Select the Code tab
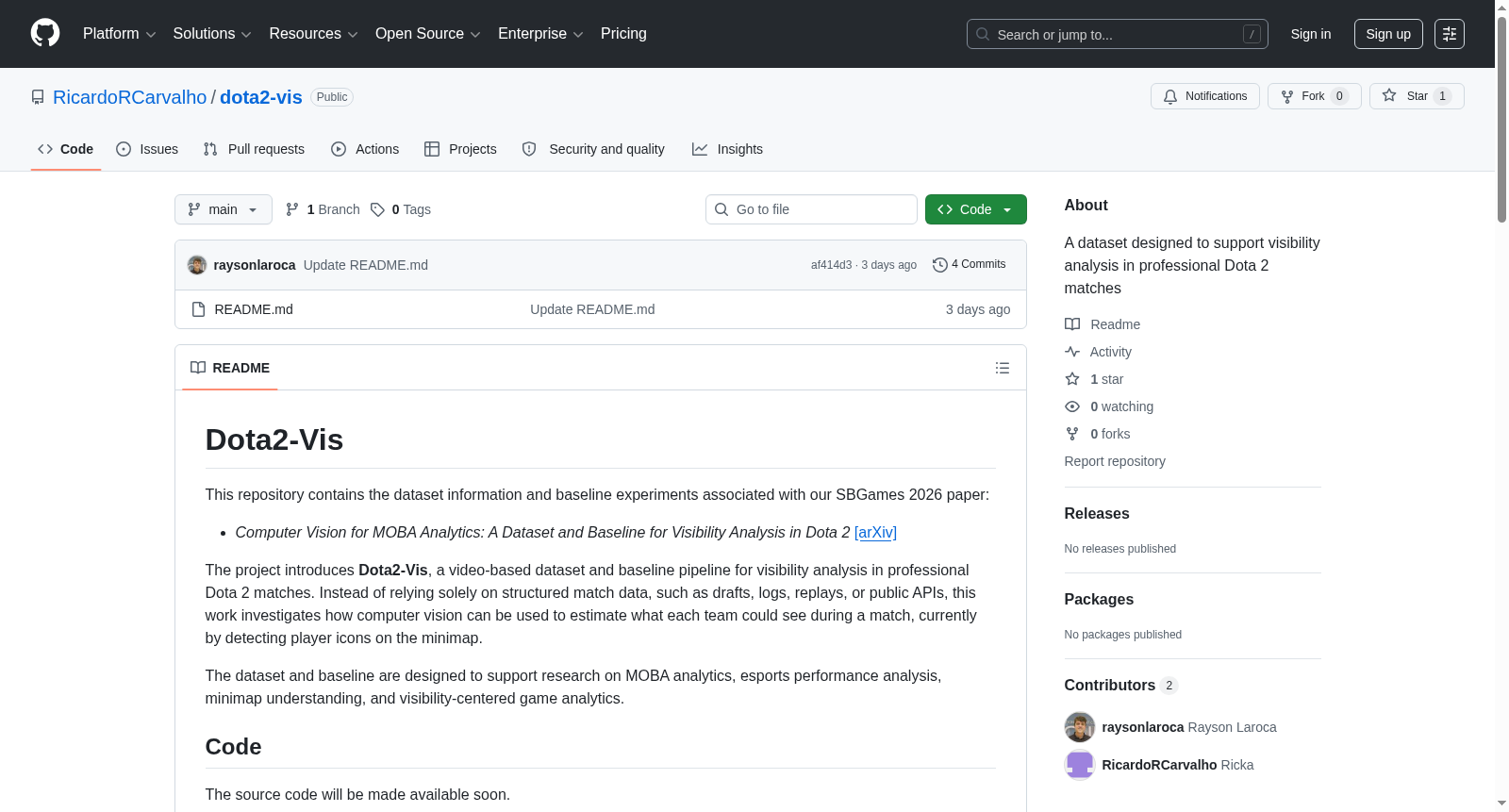 (x=66, y=149)
